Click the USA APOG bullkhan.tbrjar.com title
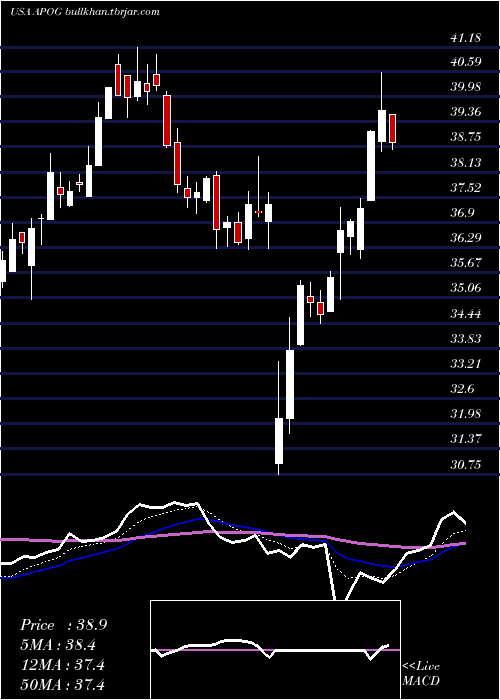 [85, 12]
